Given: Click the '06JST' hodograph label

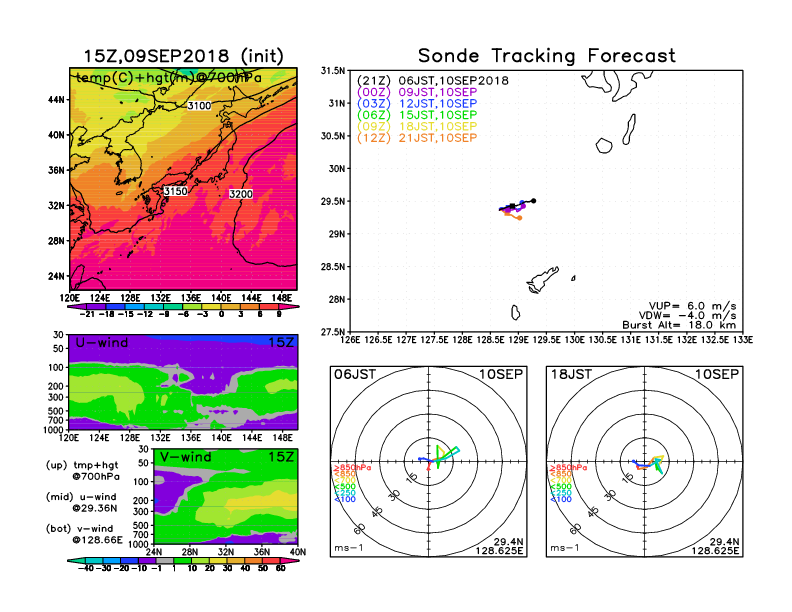Looking at the screenshot, I should [x=355, y=375].
